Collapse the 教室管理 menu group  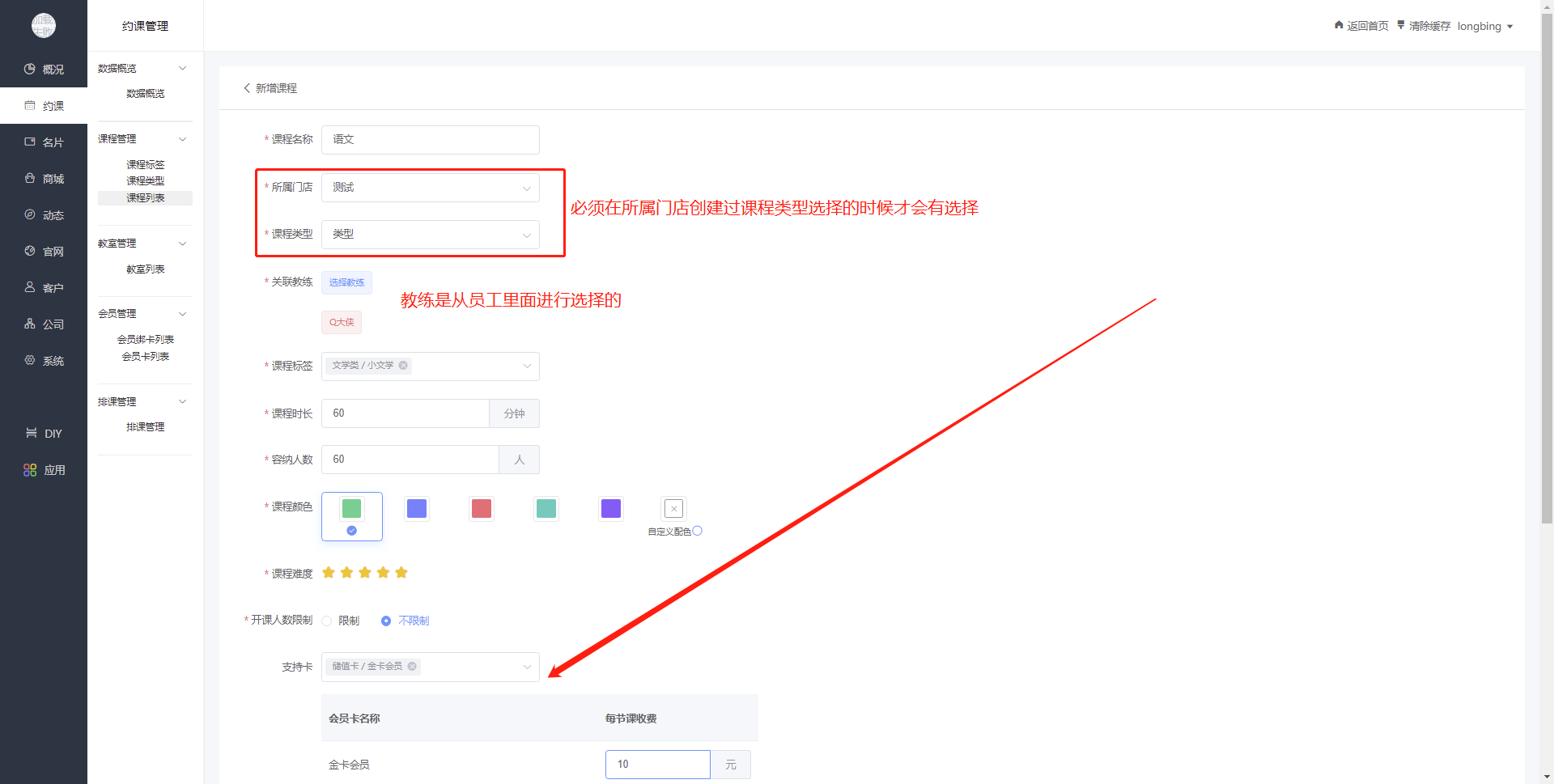(x=183, y=244)
